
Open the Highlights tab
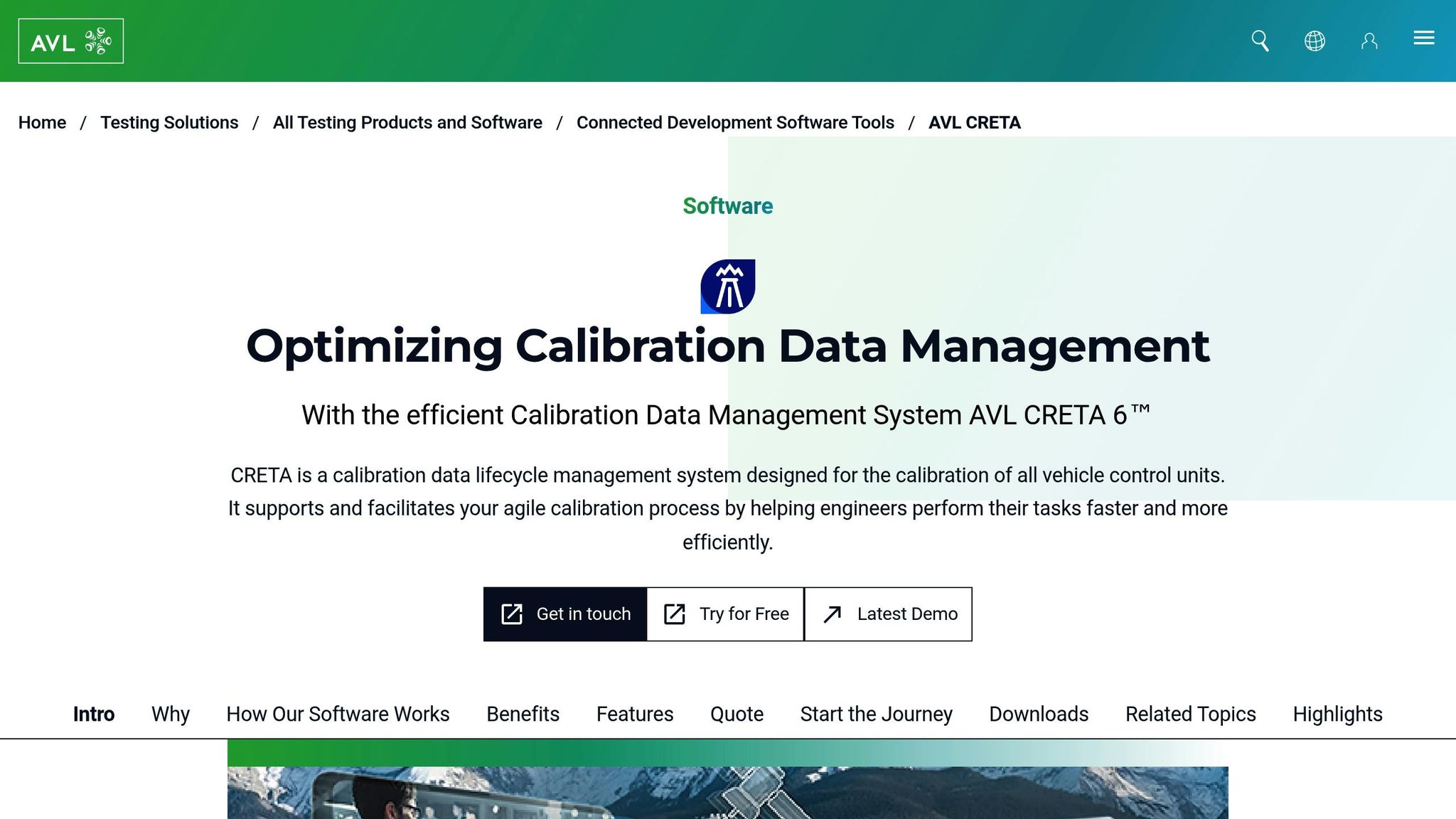click(1337, 714)
